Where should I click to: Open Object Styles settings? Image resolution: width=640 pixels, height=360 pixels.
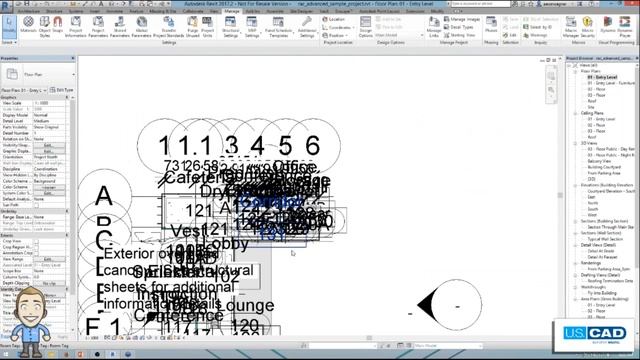click(x=44, y=27)
